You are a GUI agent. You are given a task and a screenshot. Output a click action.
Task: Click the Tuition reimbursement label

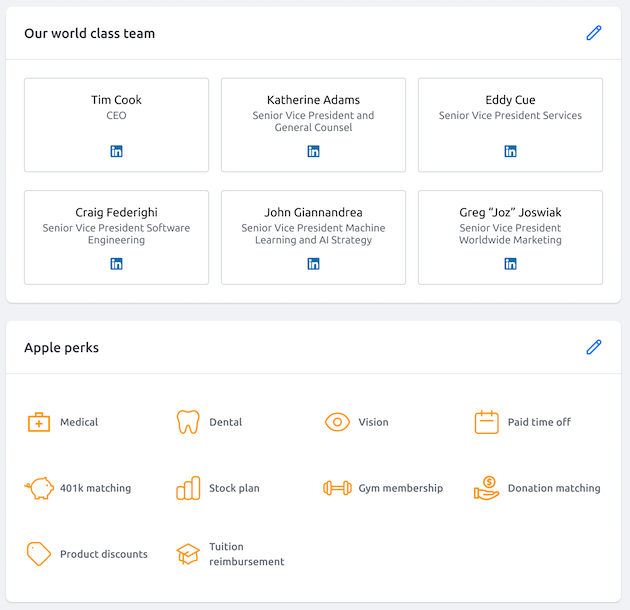[x=247, y=554]
